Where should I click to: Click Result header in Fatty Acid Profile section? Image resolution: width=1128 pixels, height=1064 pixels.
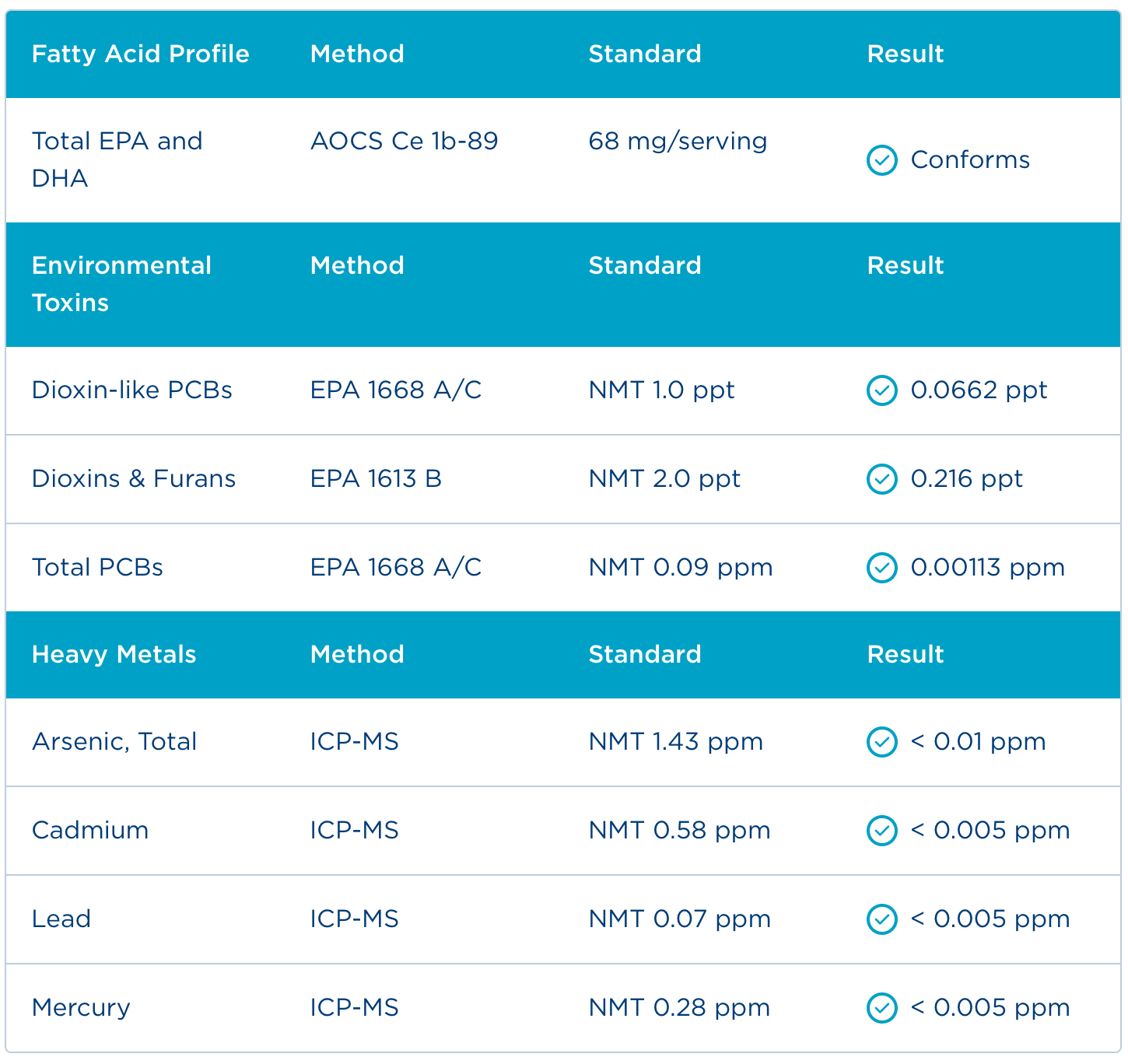pos(906,54)
